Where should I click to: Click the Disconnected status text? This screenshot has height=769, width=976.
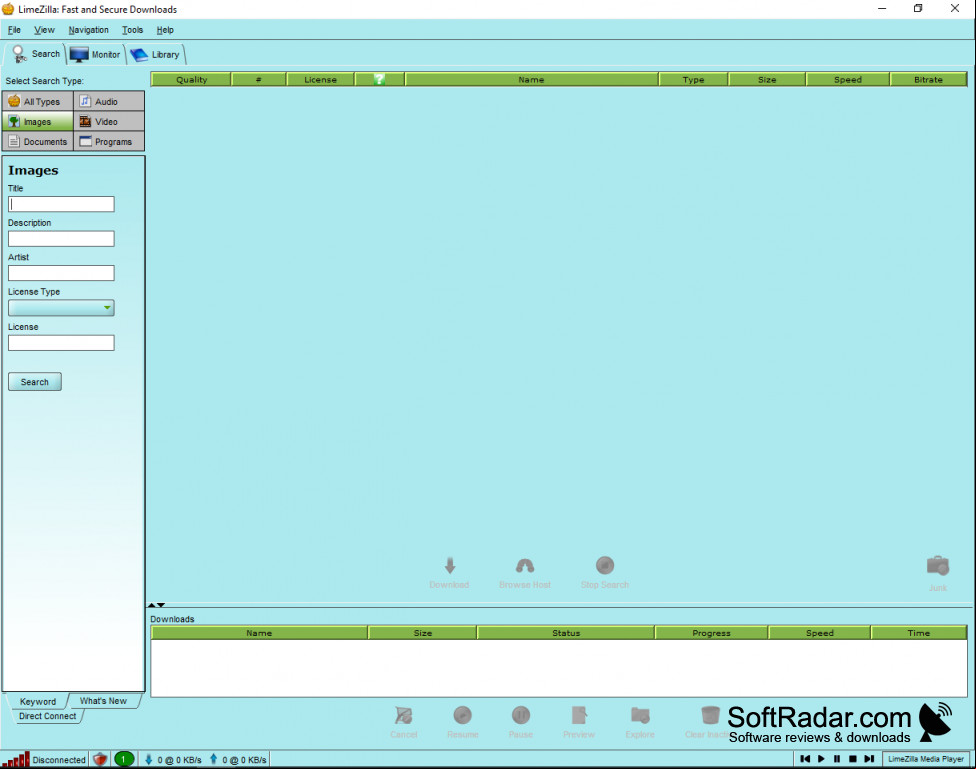[x=59, y=760]
